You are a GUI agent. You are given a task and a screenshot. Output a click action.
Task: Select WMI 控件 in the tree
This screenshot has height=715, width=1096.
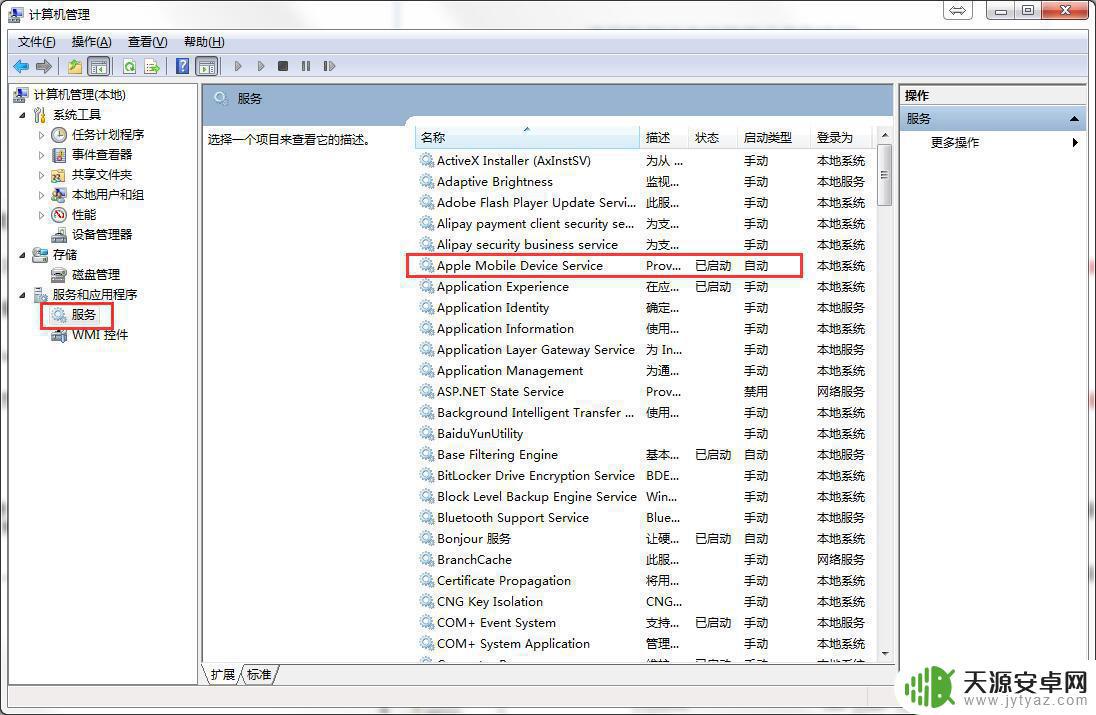(x=100, y=335)
